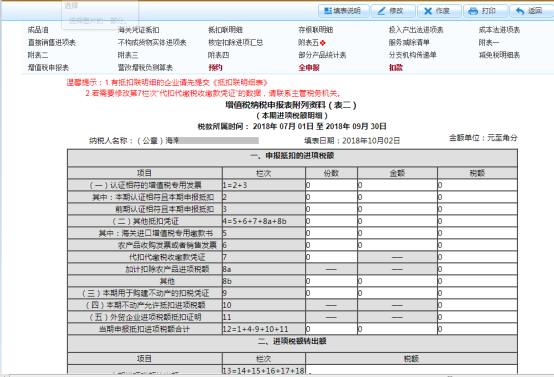Click the form title 增值税纳税申报表附列资料
This screenshot has width=554, height=377.
(291, 105)
